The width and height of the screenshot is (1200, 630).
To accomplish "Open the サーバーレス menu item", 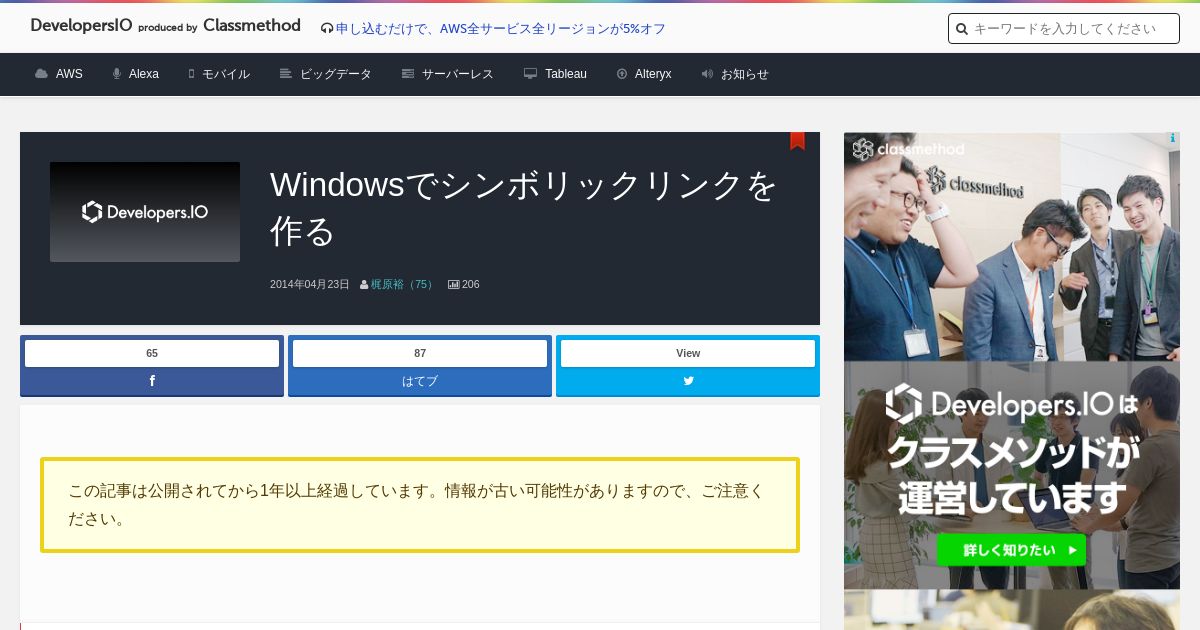I will [x=457, y=74].
